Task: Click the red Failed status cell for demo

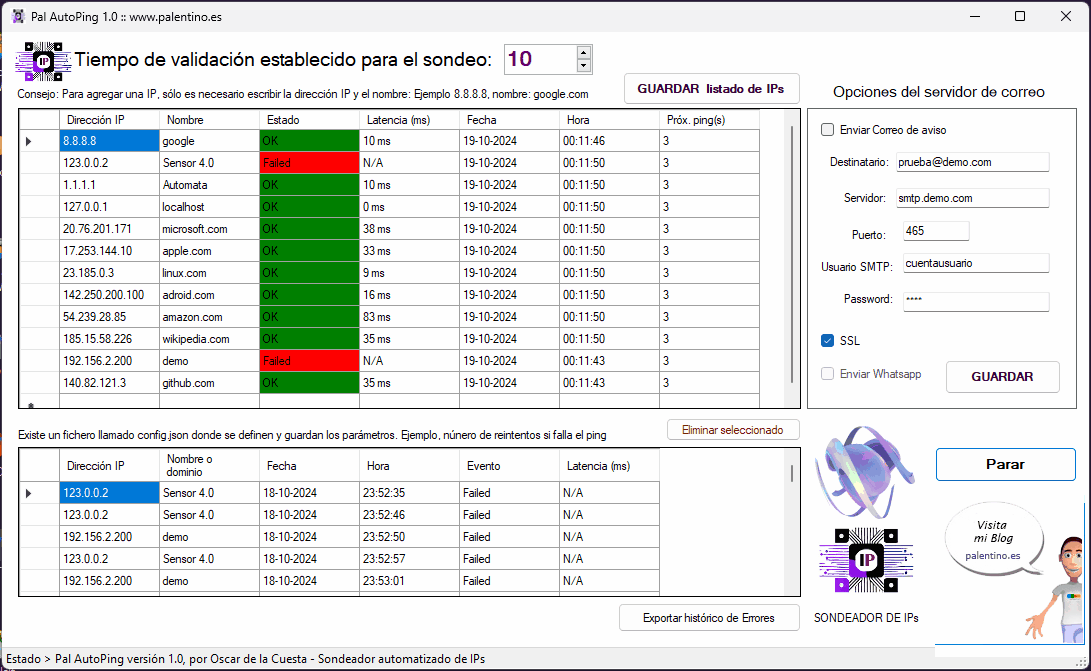Action: coord(309,361)
